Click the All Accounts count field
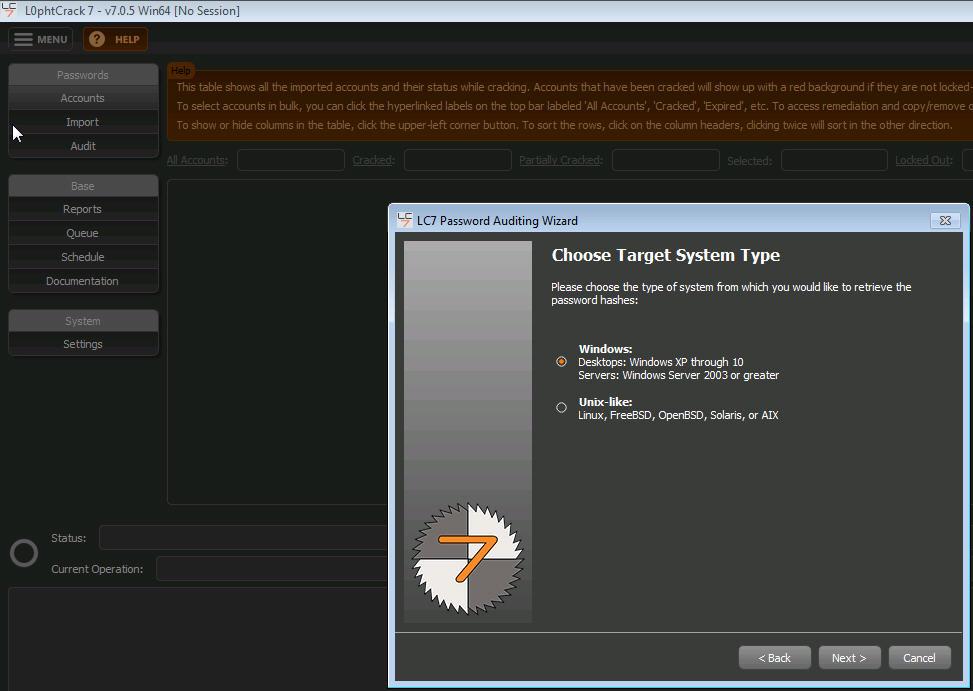 [x=291, y=160]
